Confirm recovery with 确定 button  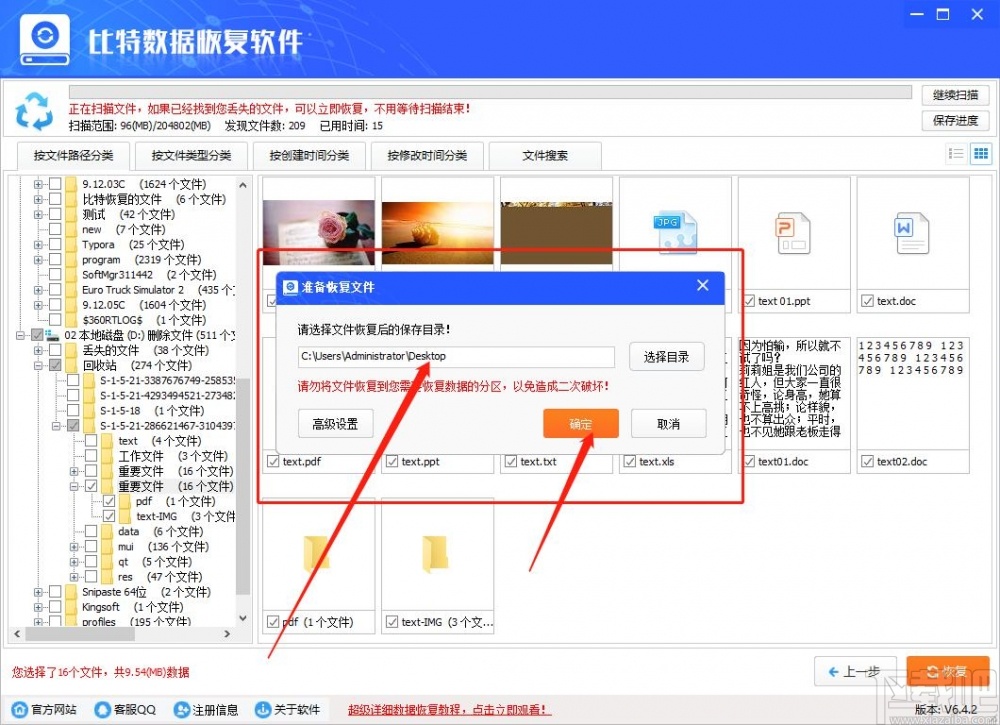click(581, 423)
